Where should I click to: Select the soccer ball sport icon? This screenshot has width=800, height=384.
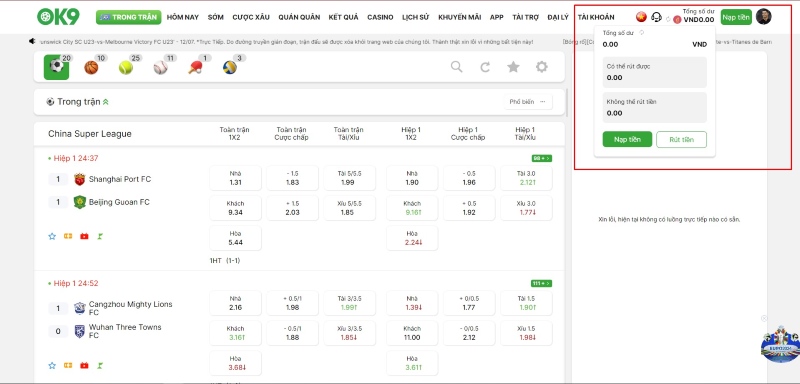(56, 67)
